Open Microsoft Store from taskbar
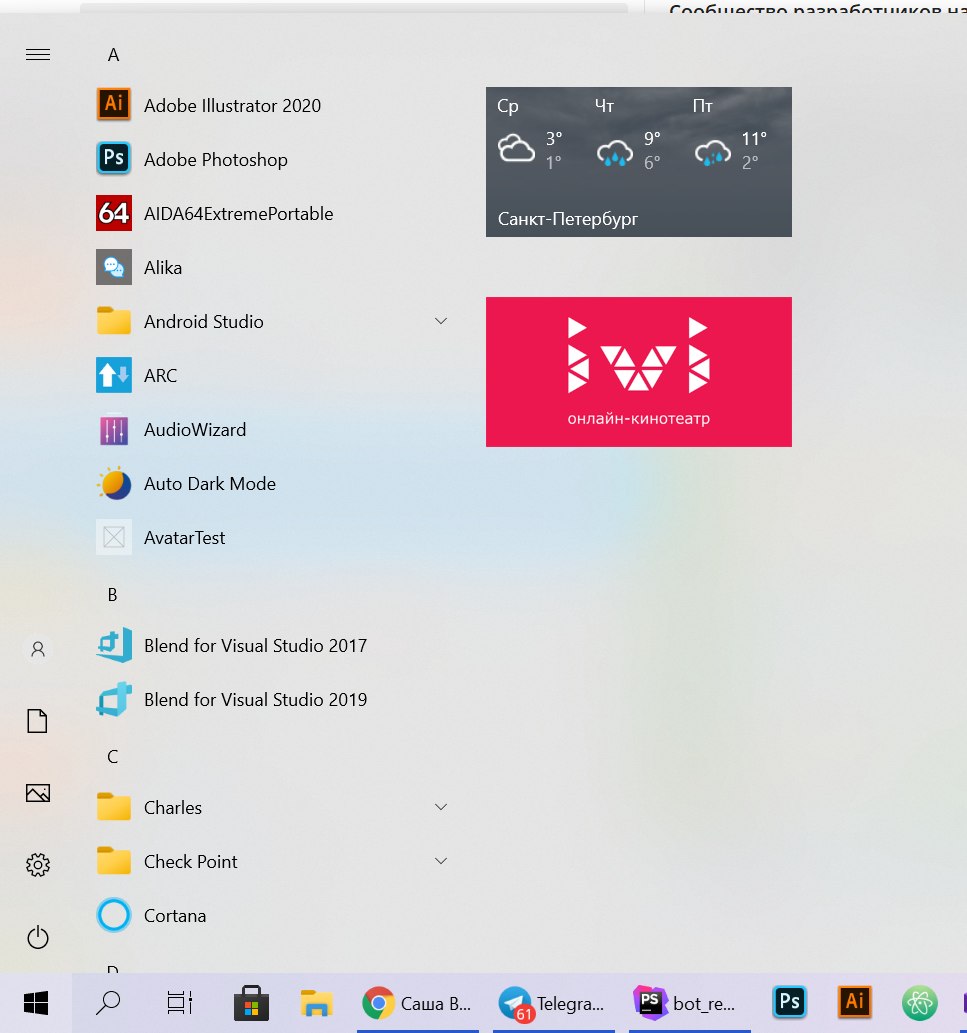Image resolution: width=967 pixels, height=1033 pixels. coord(251,1003)
